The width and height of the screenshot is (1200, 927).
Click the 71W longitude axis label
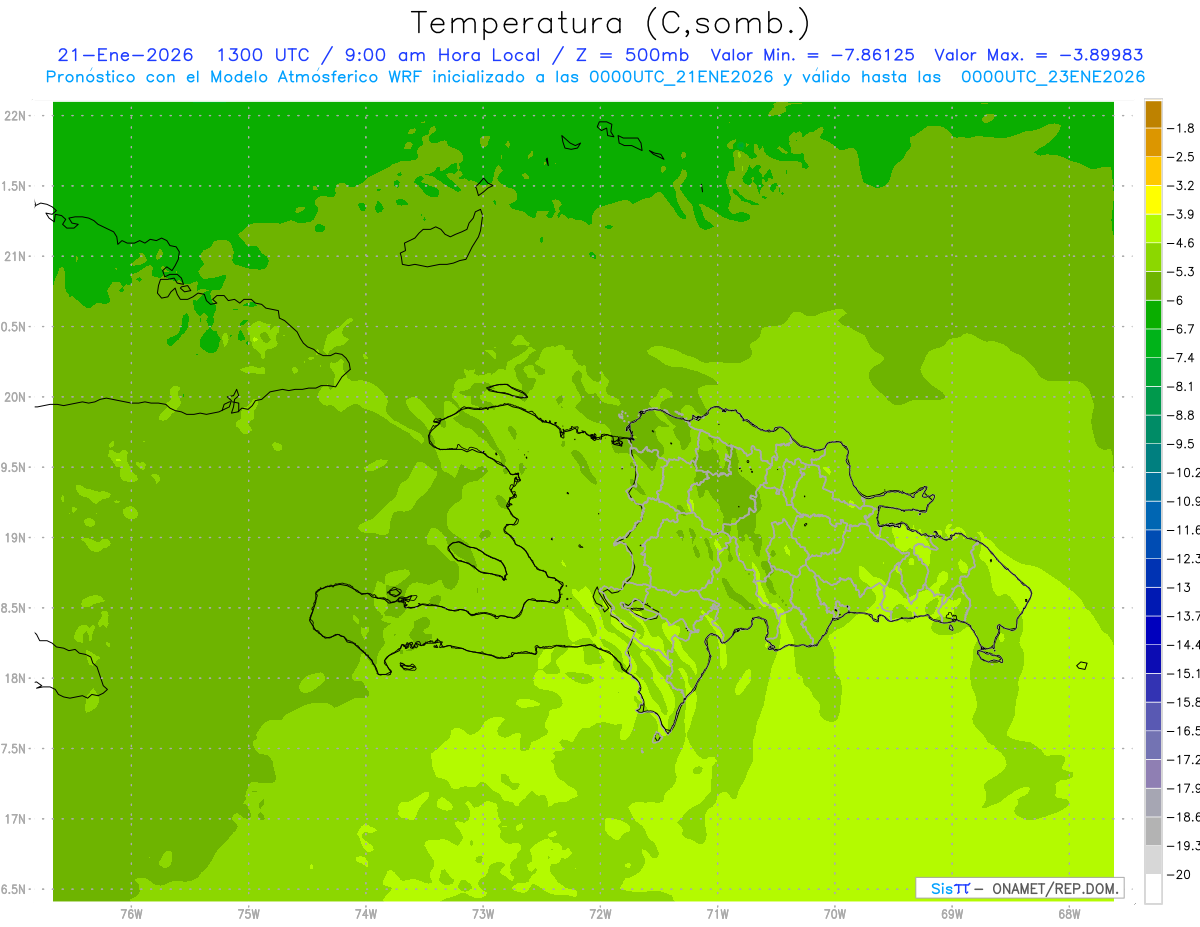point(717,913)
